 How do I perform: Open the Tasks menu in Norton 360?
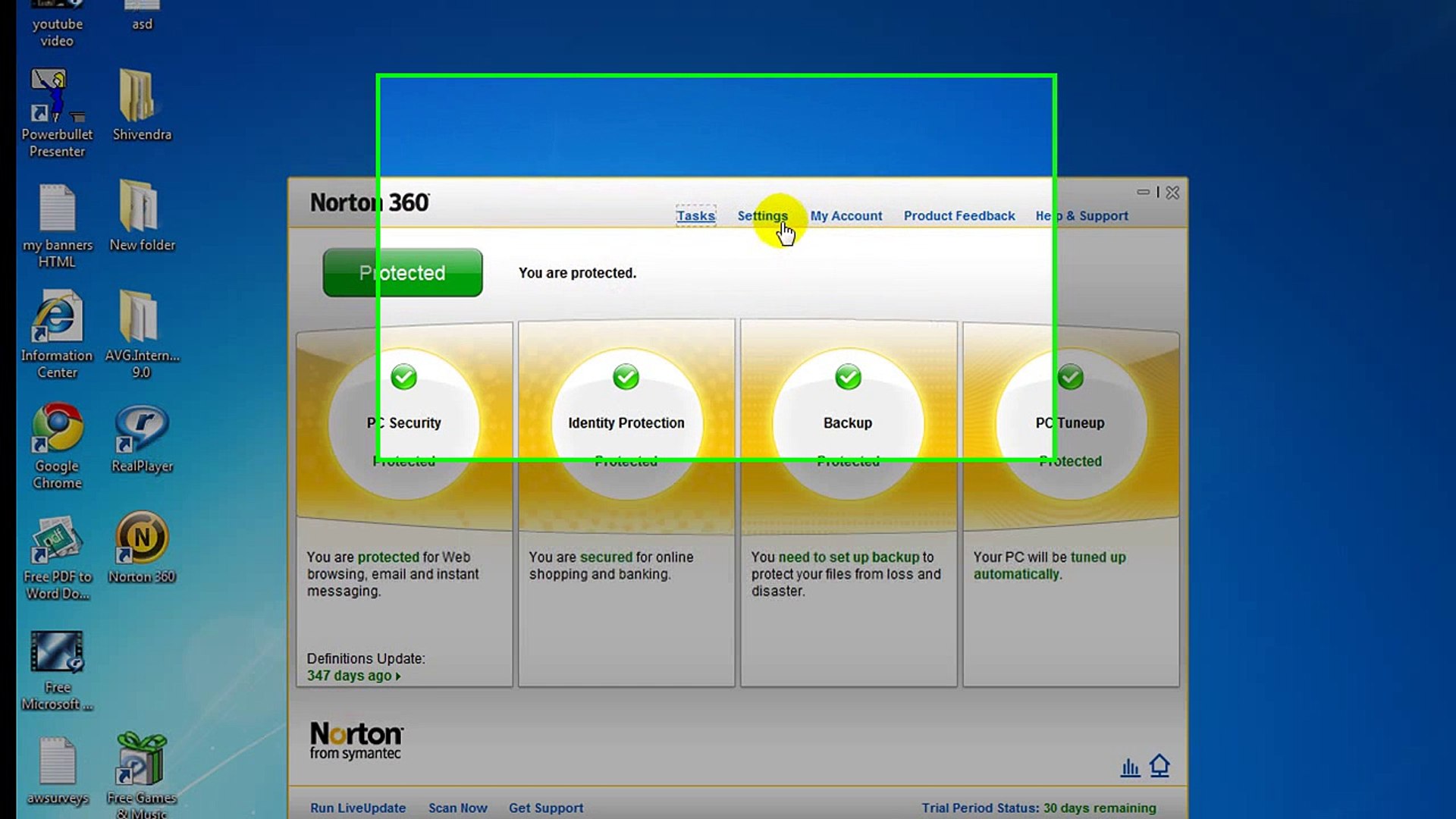[695, 216]
